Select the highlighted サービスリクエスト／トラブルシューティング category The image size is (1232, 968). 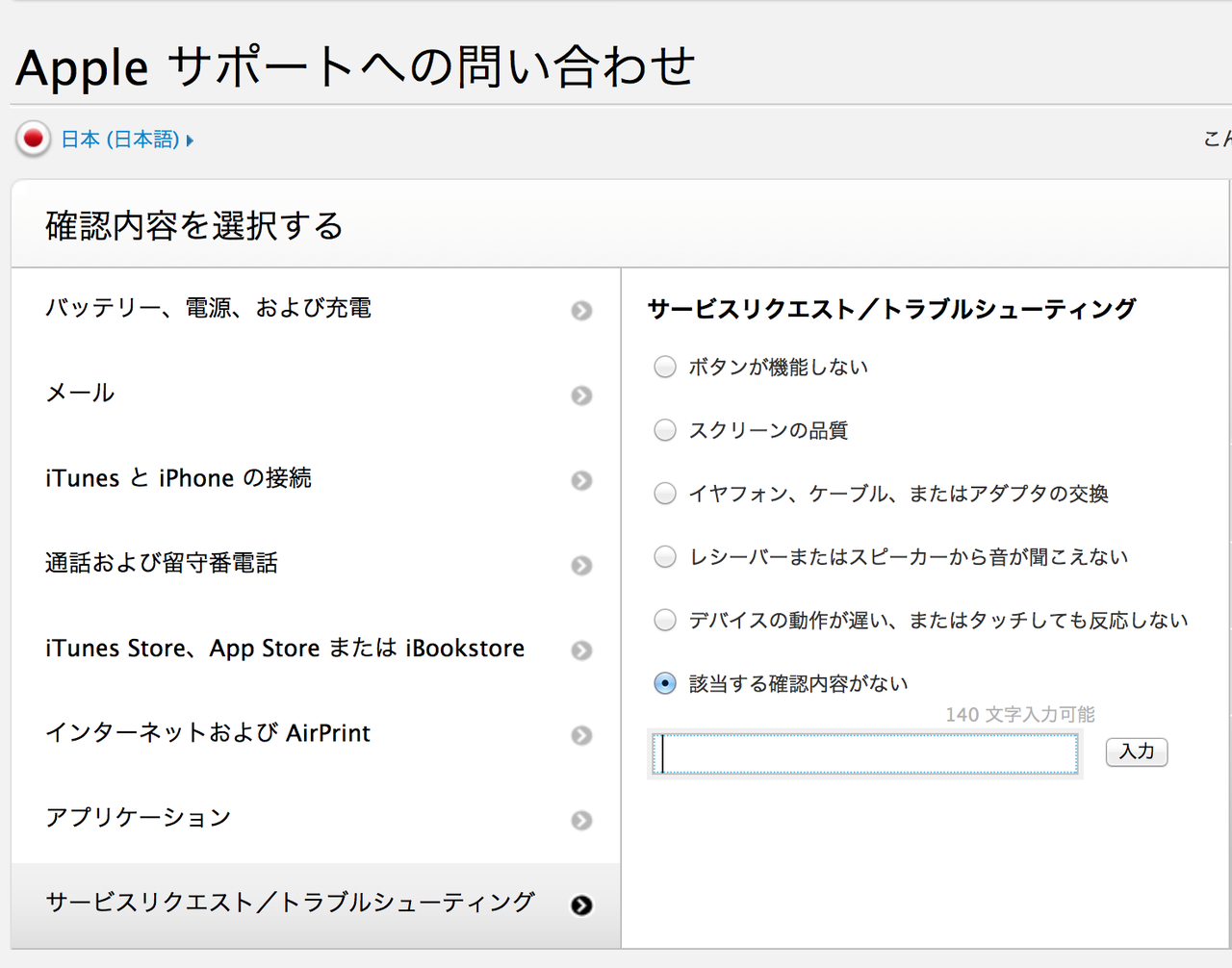316,904
